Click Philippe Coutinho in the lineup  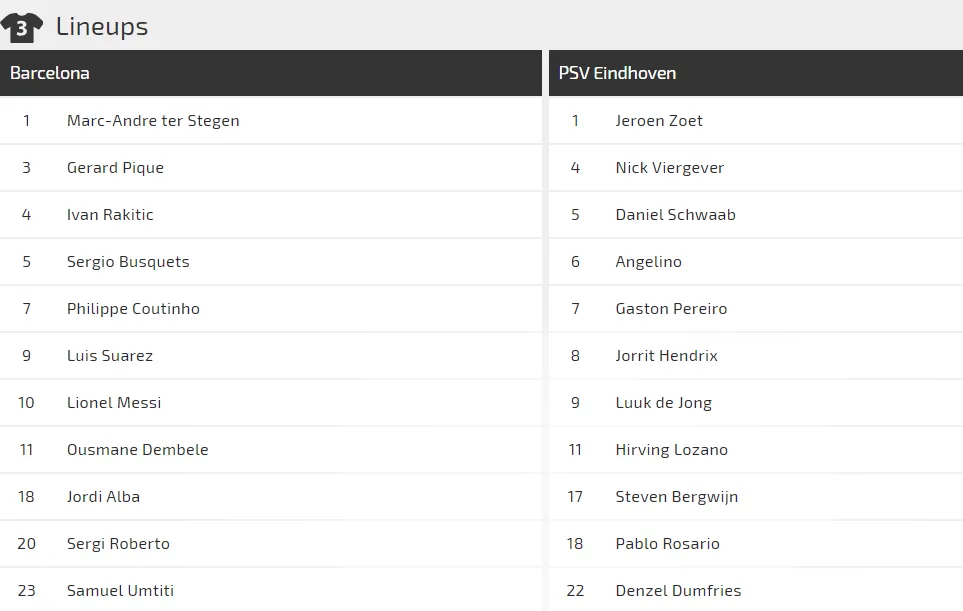[133, 309]
